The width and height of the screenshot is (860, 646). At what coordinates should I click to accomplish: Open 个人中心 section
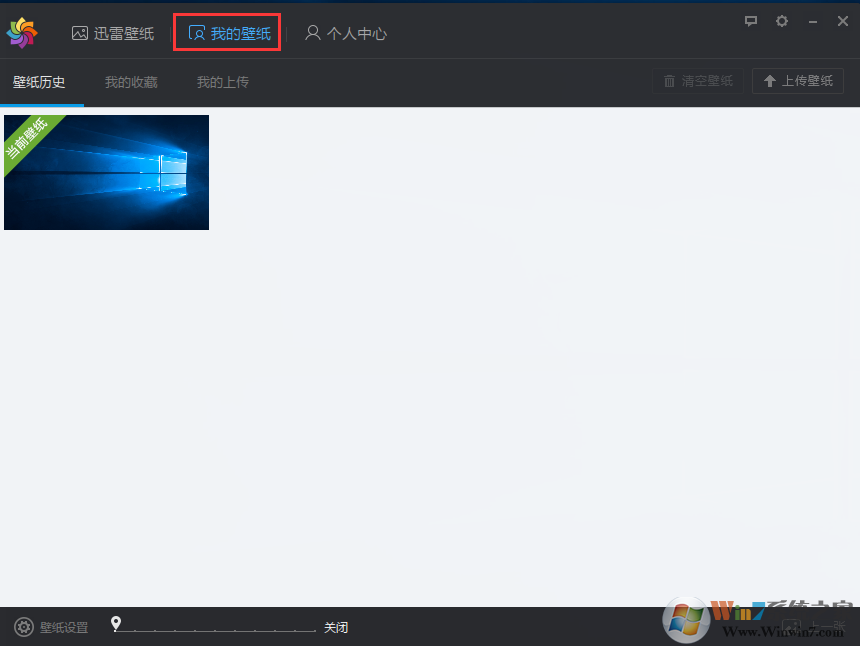click(346, 33)
